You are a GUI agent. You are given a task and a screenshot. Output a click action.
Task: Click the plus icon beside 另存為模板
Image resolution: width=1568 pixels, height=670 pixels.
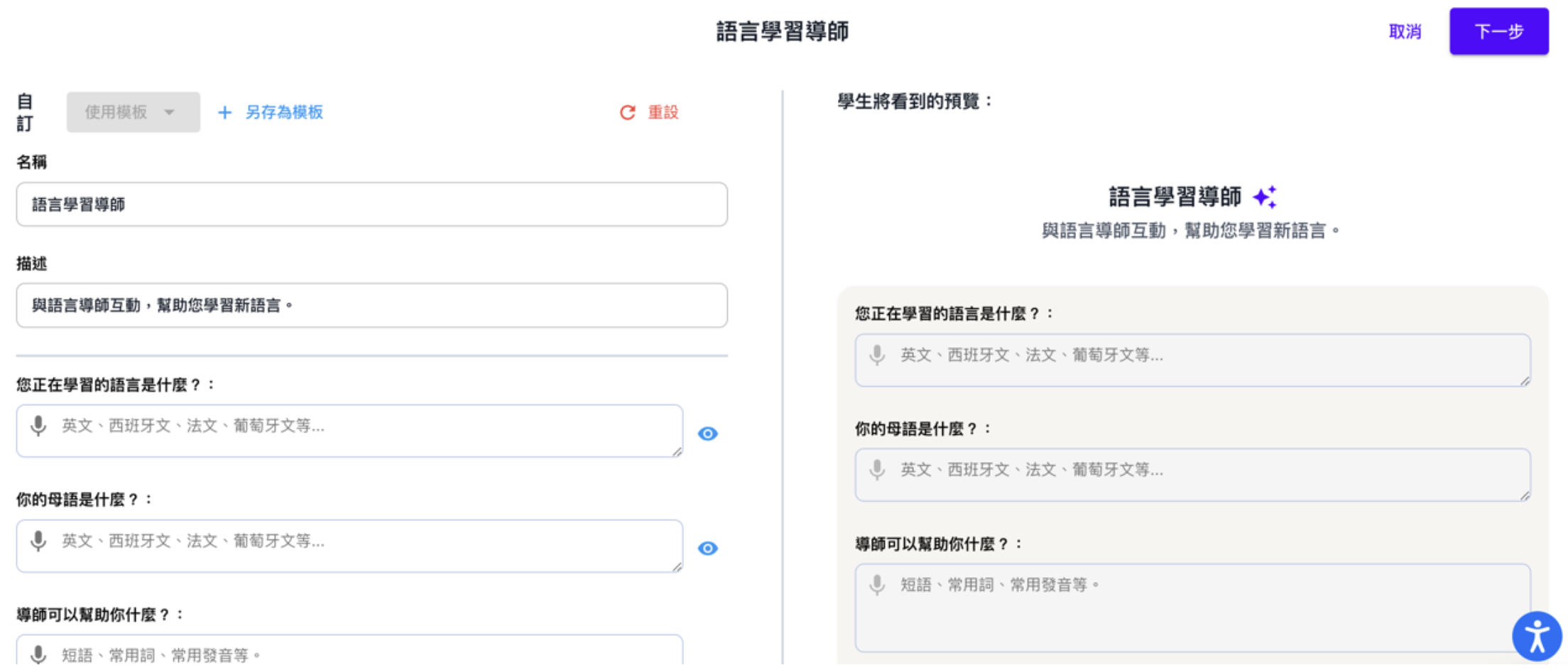(x=225, y=112)
